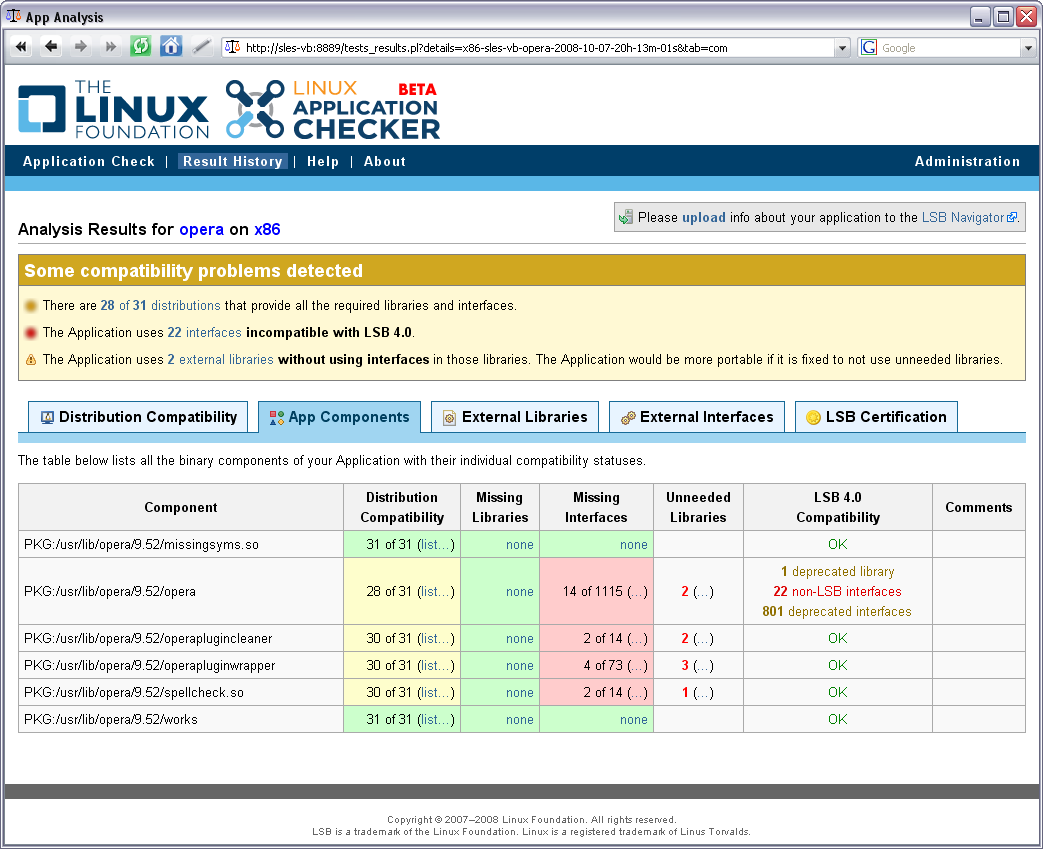The width and height of the screenshot is (1043, 849).
Task: Click the fast forward double arrow button
Action: tap(110, 47)
